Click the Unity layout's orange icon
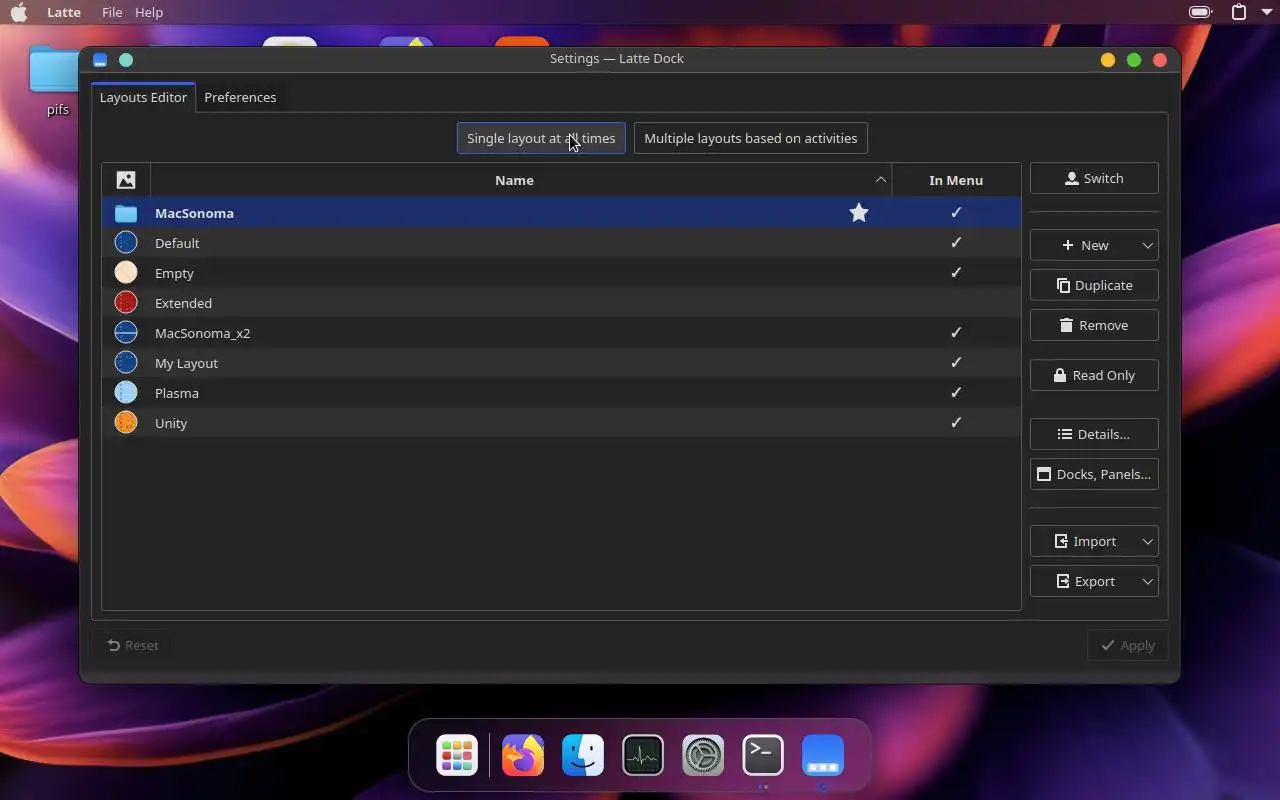1280x800 pixels. tap(126, 423)
